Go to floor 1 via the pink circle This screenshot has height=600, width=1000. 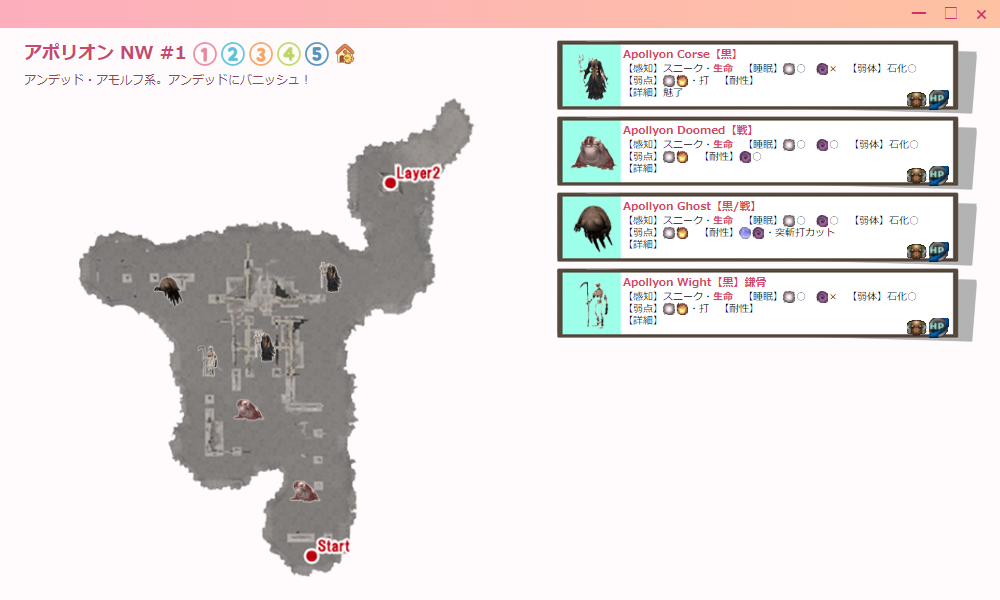coord(204,54)
